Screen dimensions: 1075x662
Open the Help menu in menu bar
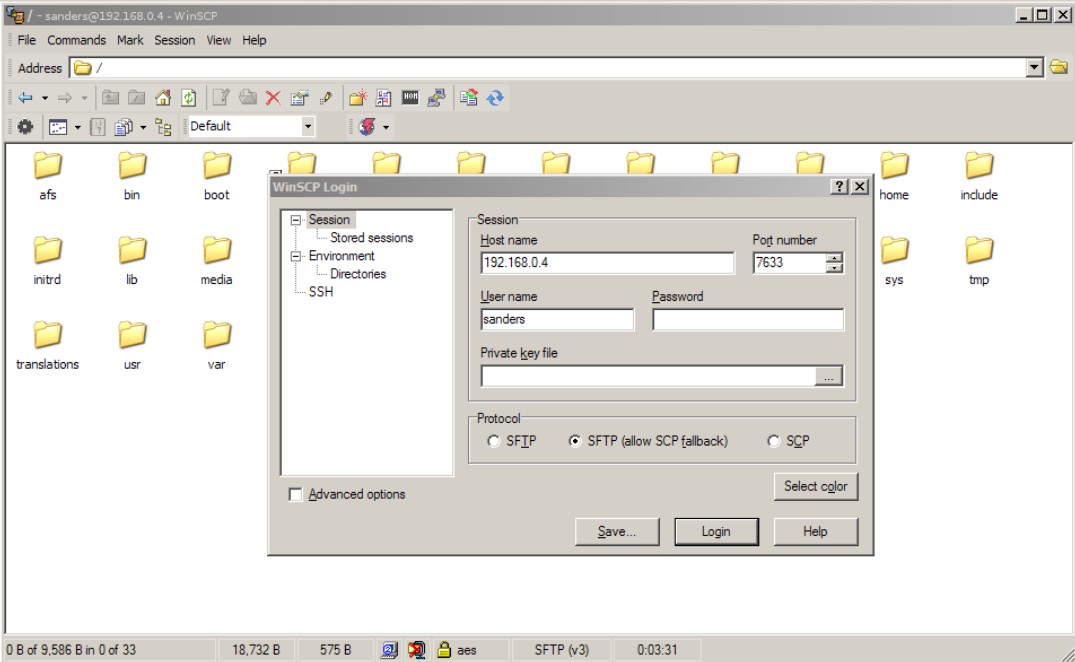pos(254,40)
